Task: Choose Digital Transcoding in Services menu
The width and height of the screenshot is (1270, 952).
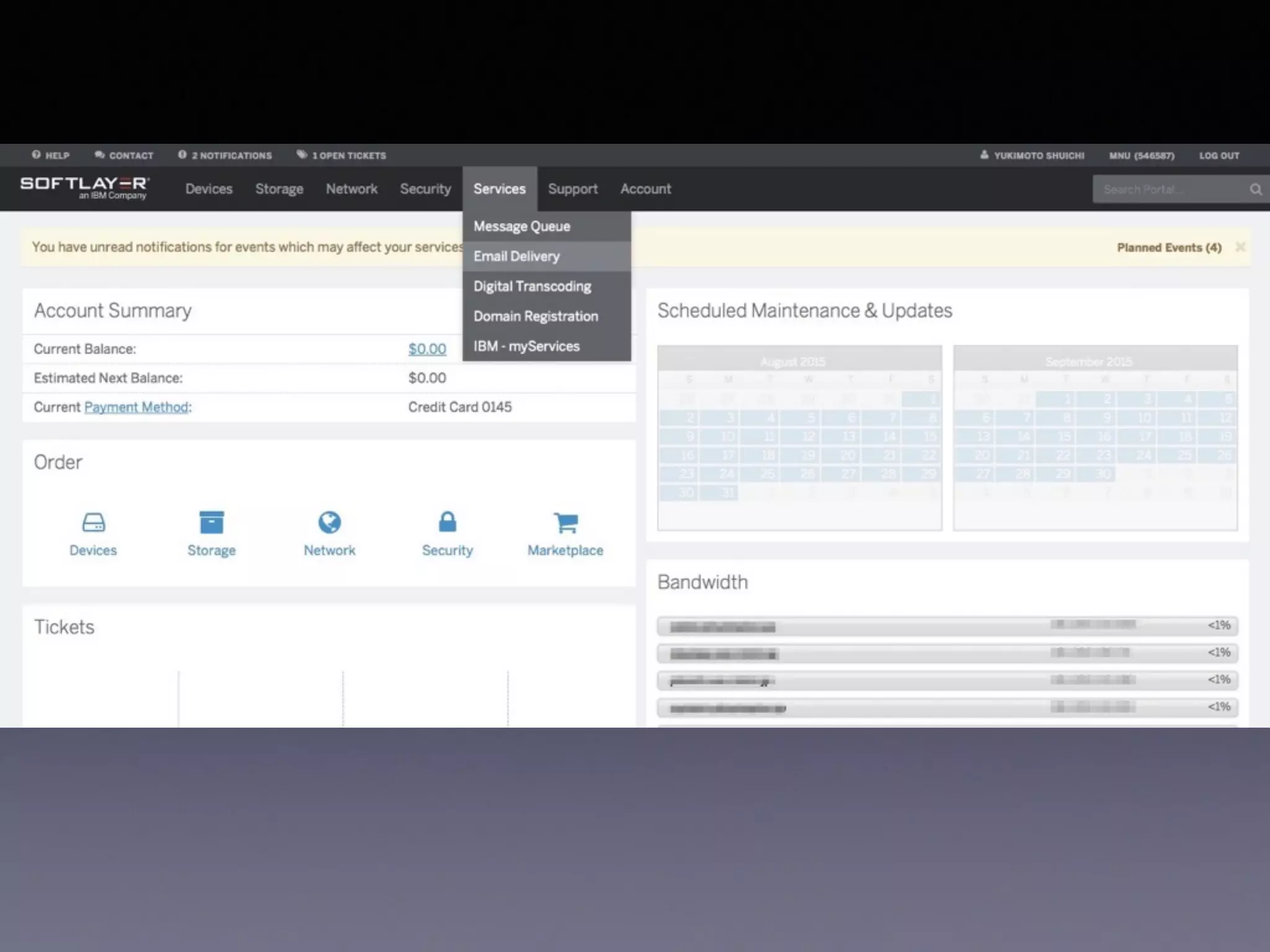Action: point(547,286)
